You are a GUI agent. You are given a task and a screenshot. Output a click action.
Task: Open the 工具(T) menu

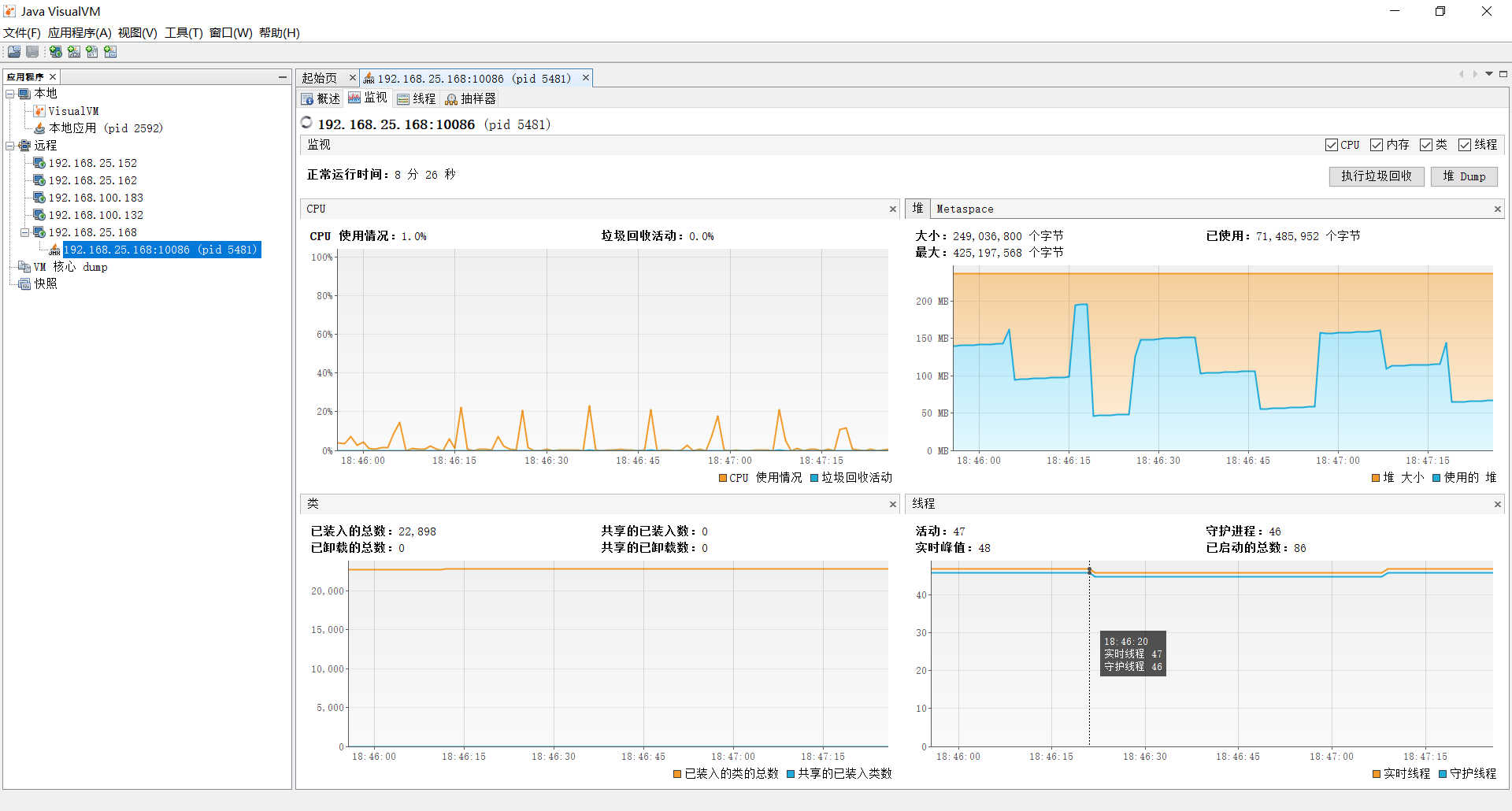[x=183, y=33]
